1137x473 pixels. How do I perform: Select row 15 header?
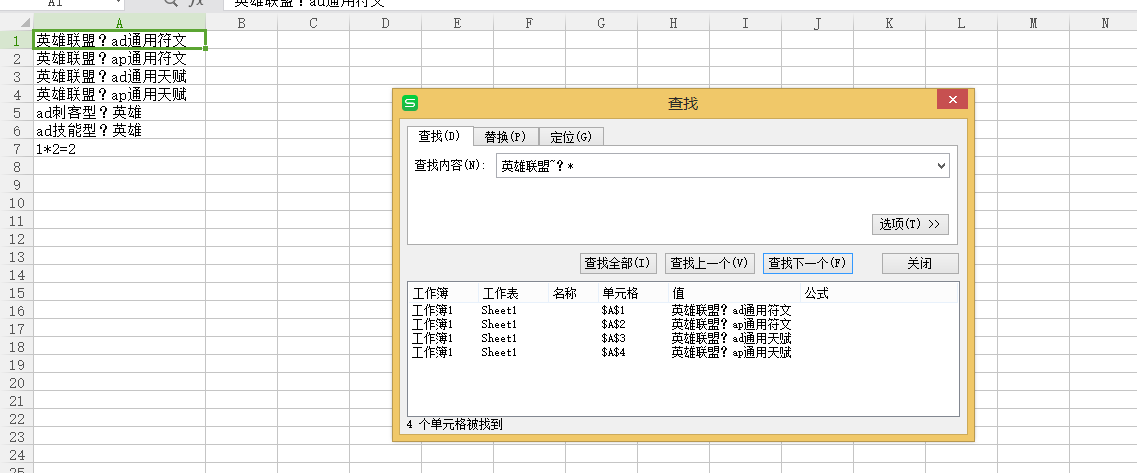coord(17,293)
